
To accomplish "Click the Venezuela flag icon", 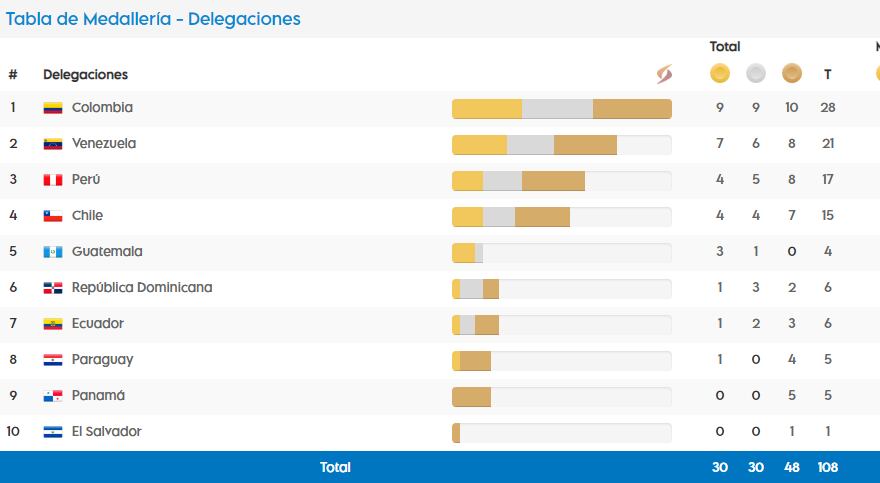I will 53,144.
